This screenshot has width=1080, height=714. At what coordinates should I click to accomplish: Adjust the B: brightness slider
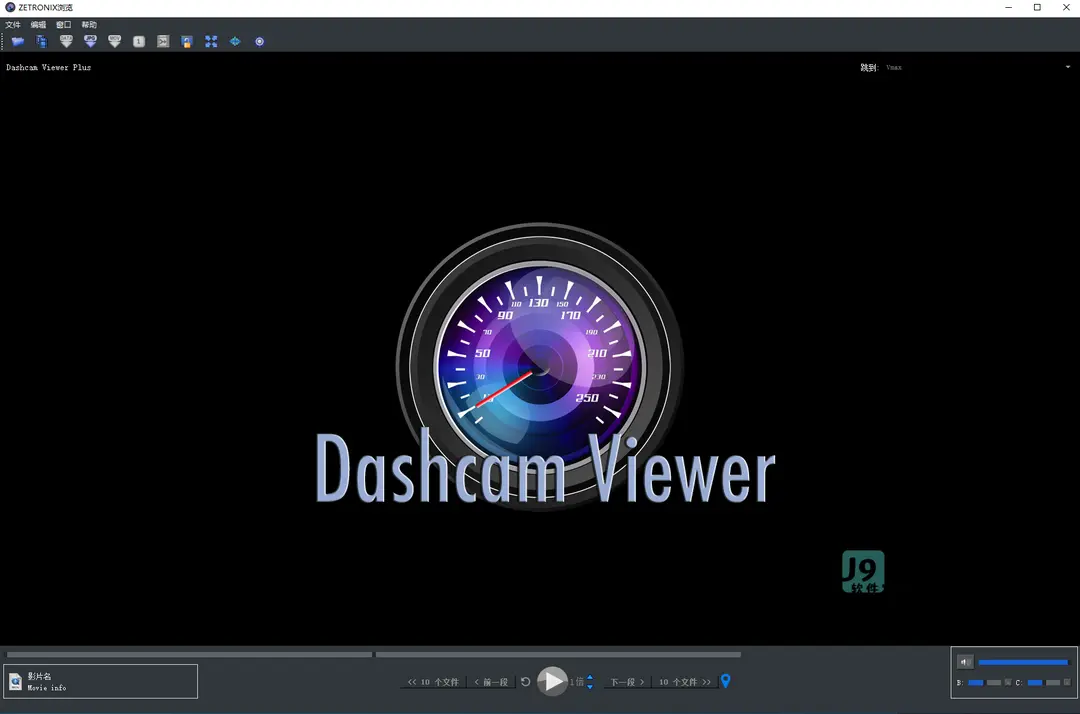coord(984,682)
